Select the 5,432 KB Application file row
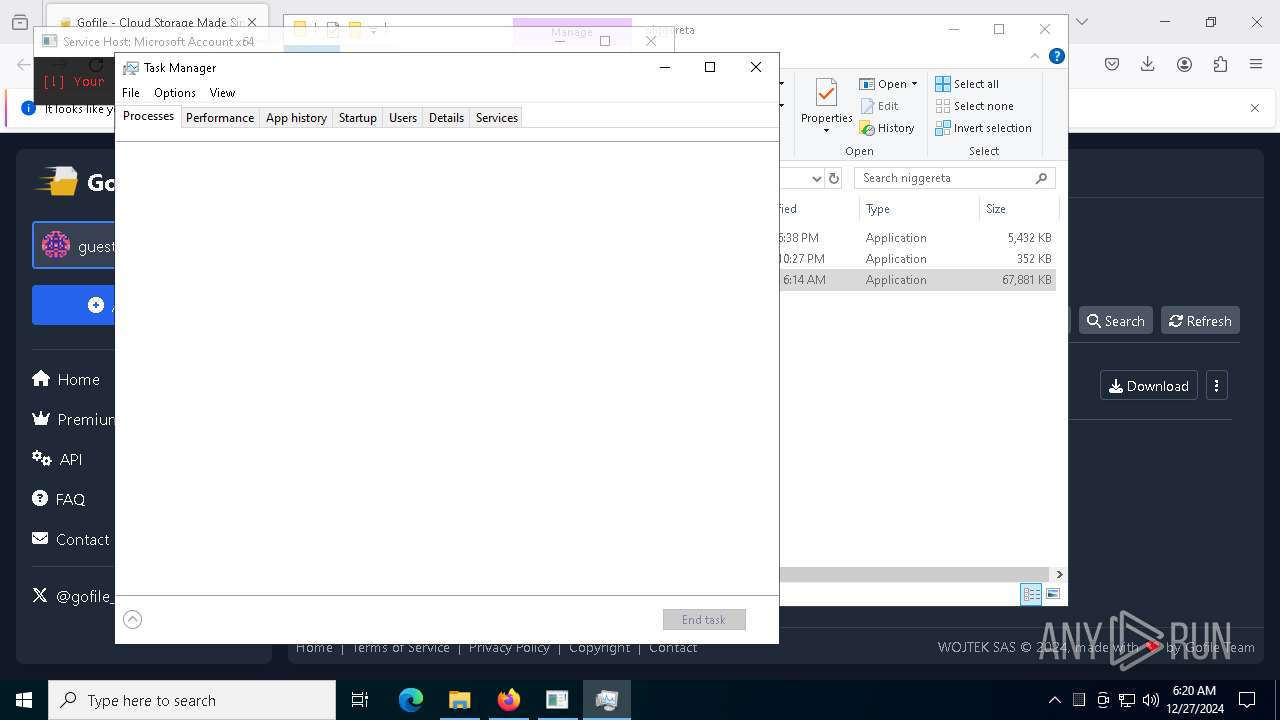 917,238
